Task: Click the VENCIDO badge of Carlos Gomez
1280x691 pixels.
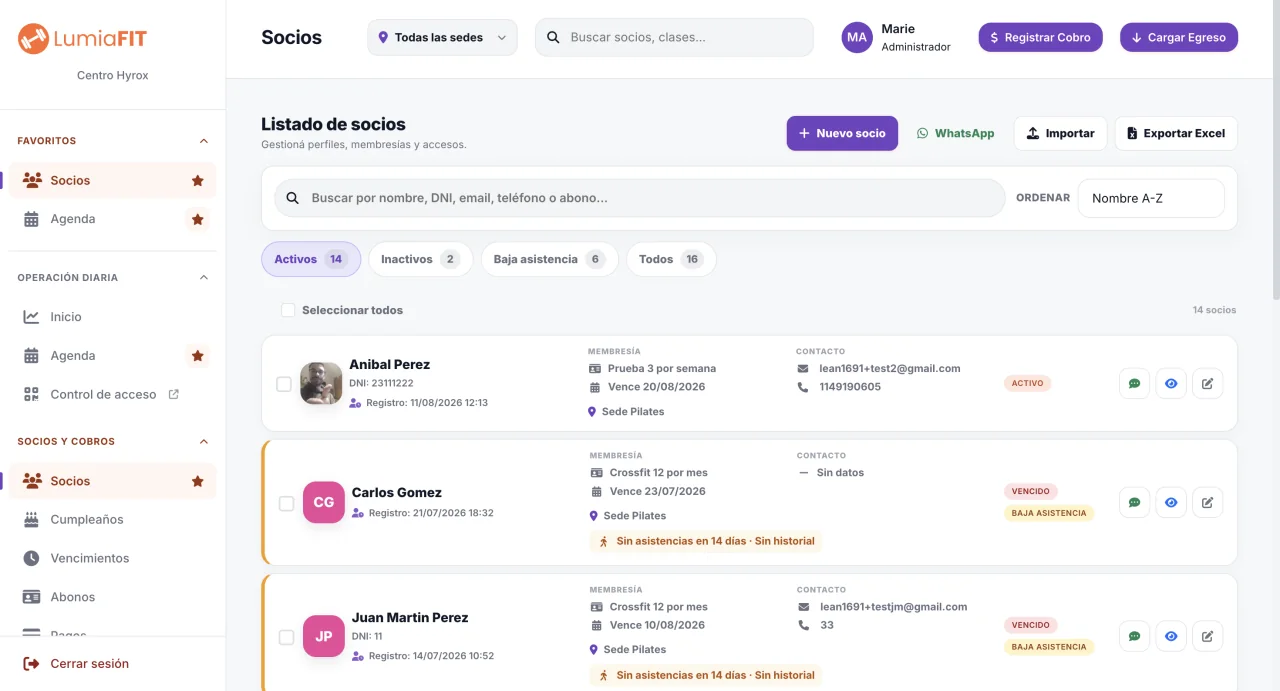Action: pos(1031,491)
